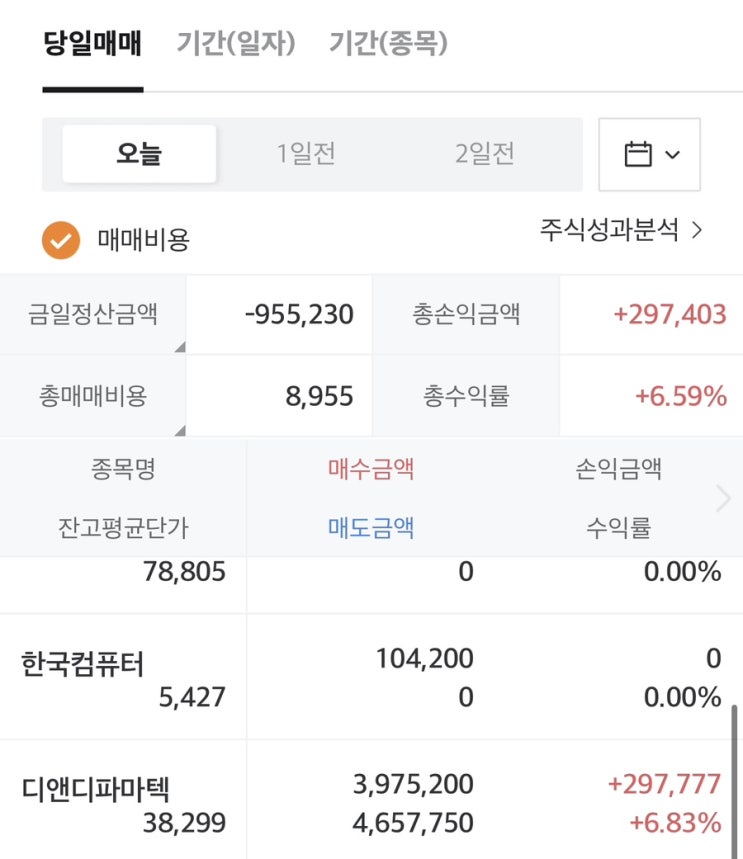
Task: Sort by 매도금액 column header
Action: [371, 527]
